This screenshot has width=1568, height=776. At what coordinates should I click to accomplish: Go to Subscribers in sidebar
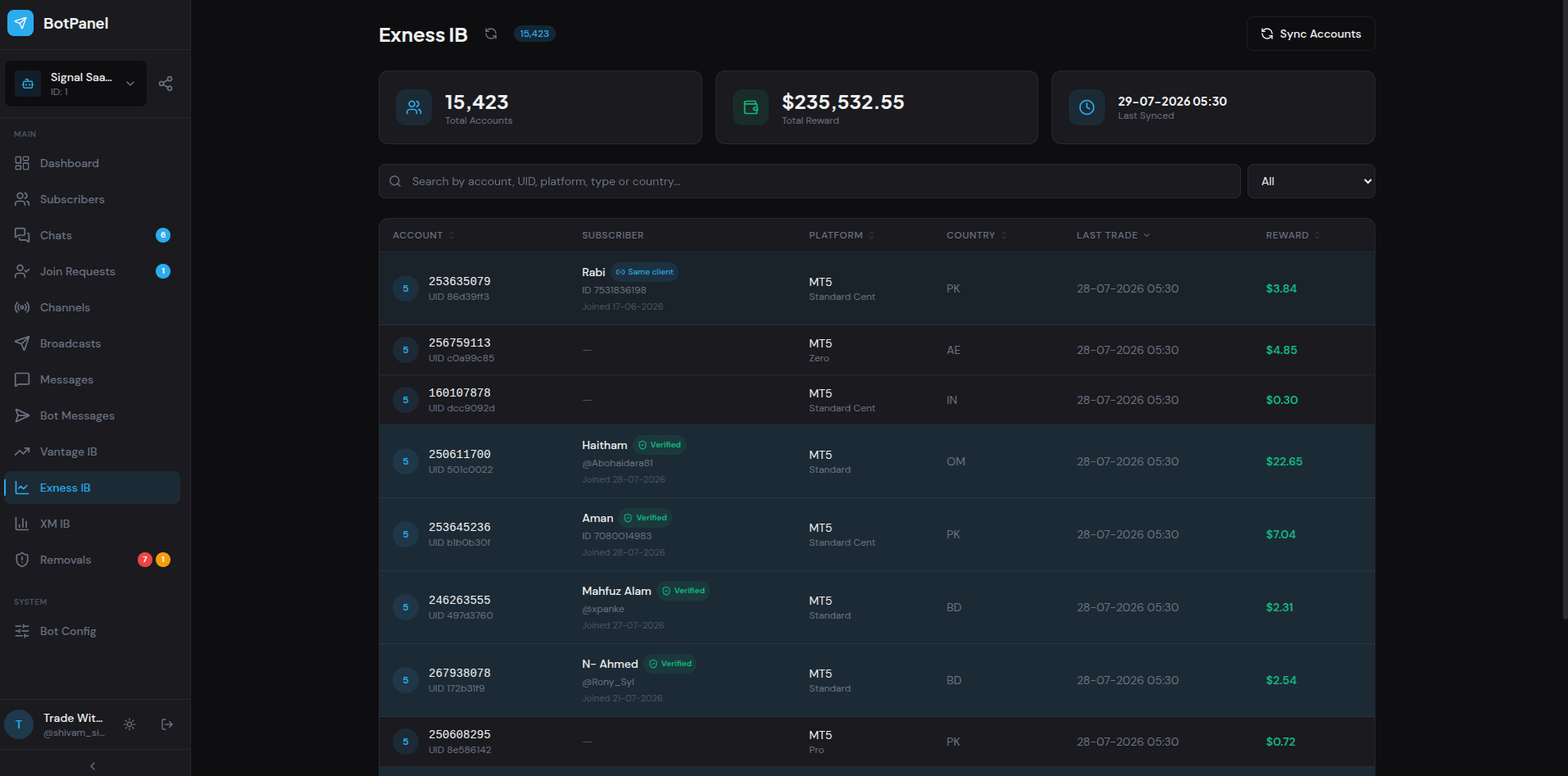coord(92,199)
